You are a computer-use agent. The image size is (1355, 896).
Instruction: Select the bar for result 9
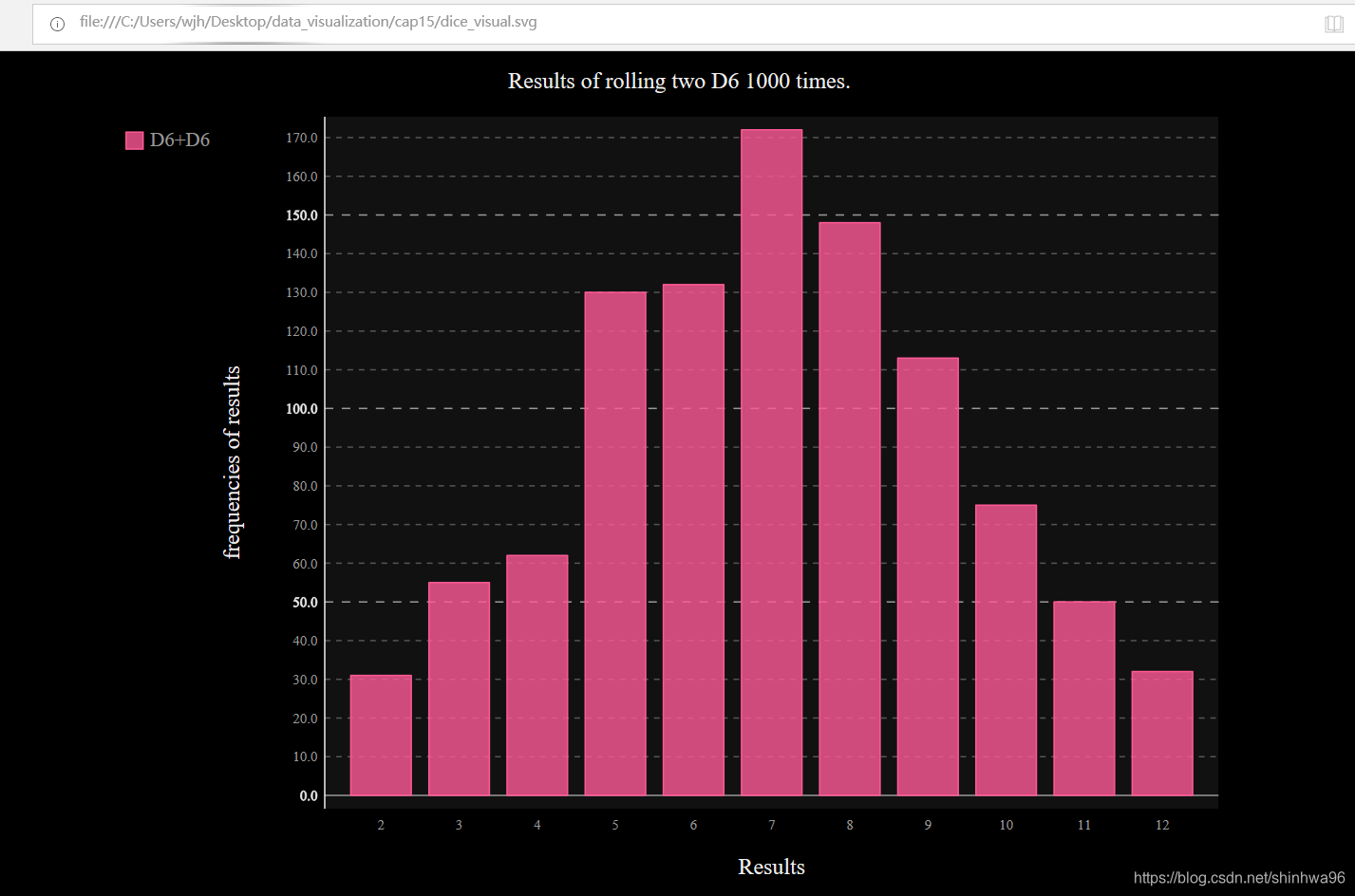[928, 577]
